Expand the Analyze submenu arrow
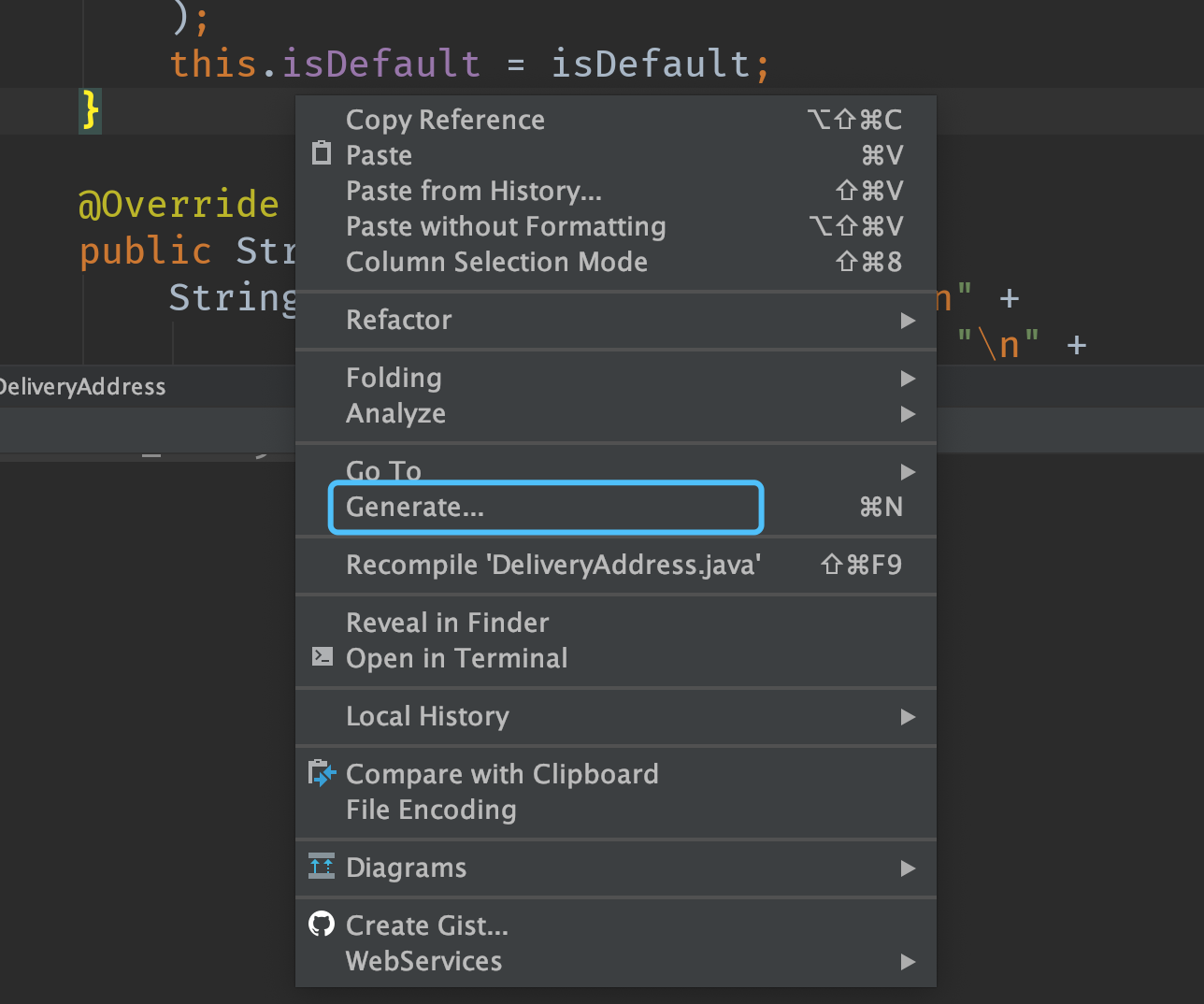The height and width of the screenshot is (1004, 1204). [x=907, y=414]
